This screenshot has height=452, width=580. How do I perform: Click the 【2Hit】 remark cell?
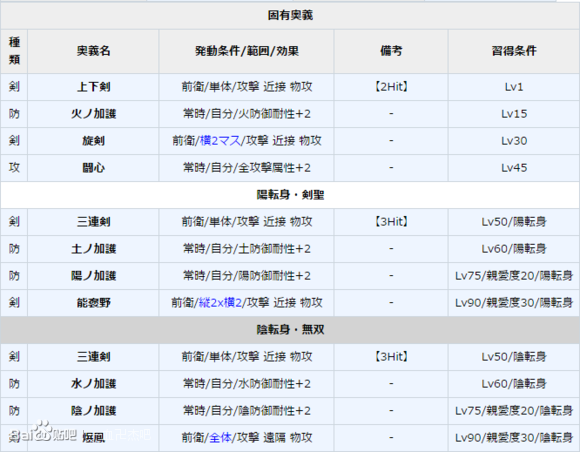(x=391, y=87)
